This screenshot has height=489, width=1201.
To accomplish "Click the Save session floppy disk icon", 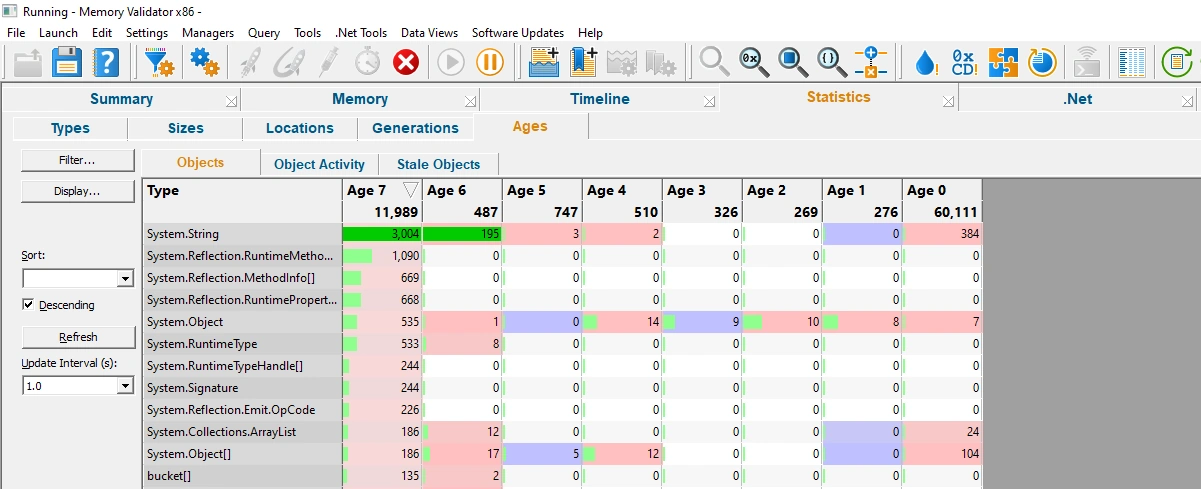I will (67, 63).
